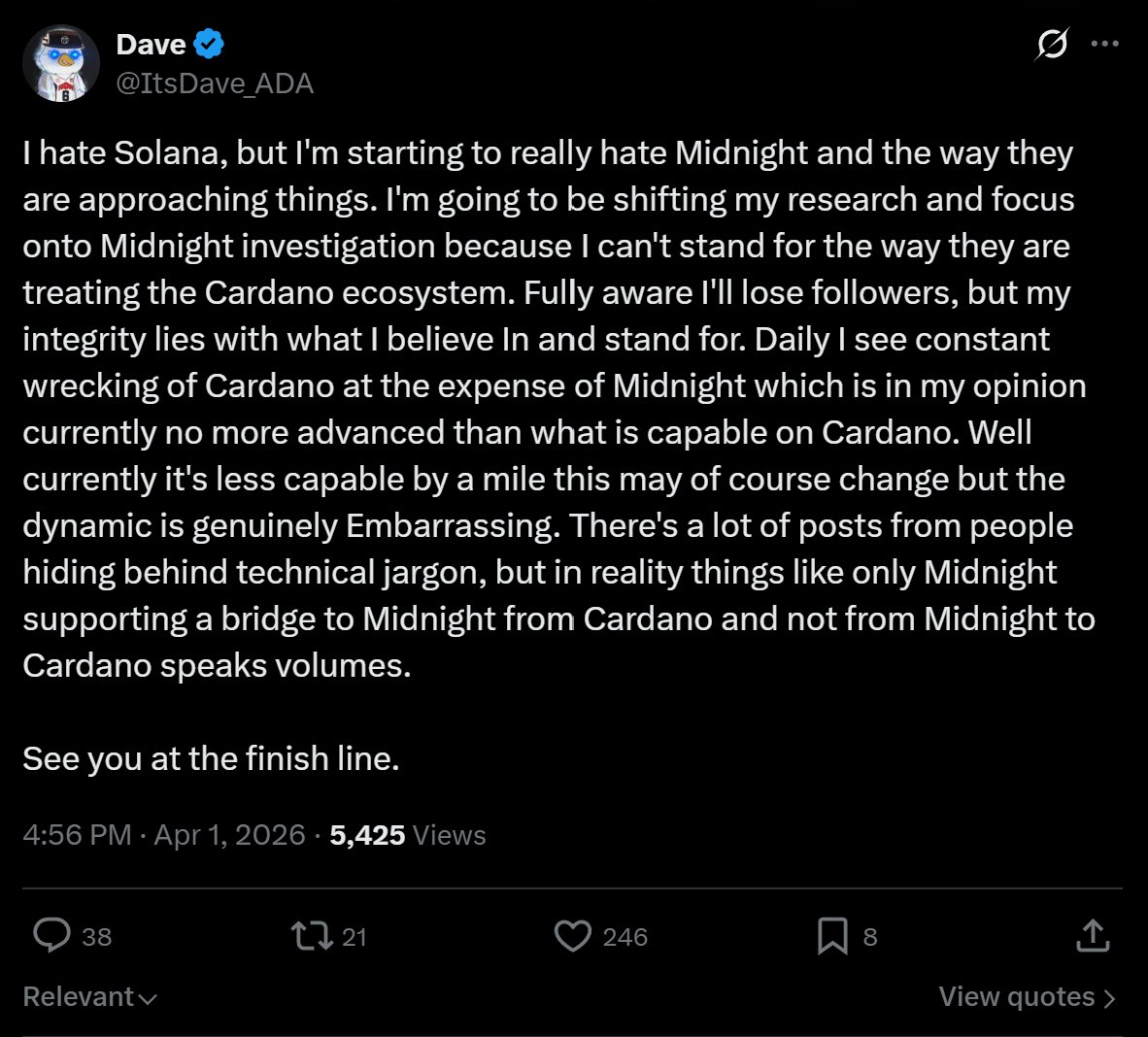Click the display name Dave
Viewport: 1148px width, 1037px height.
click(x=151, y=44)
